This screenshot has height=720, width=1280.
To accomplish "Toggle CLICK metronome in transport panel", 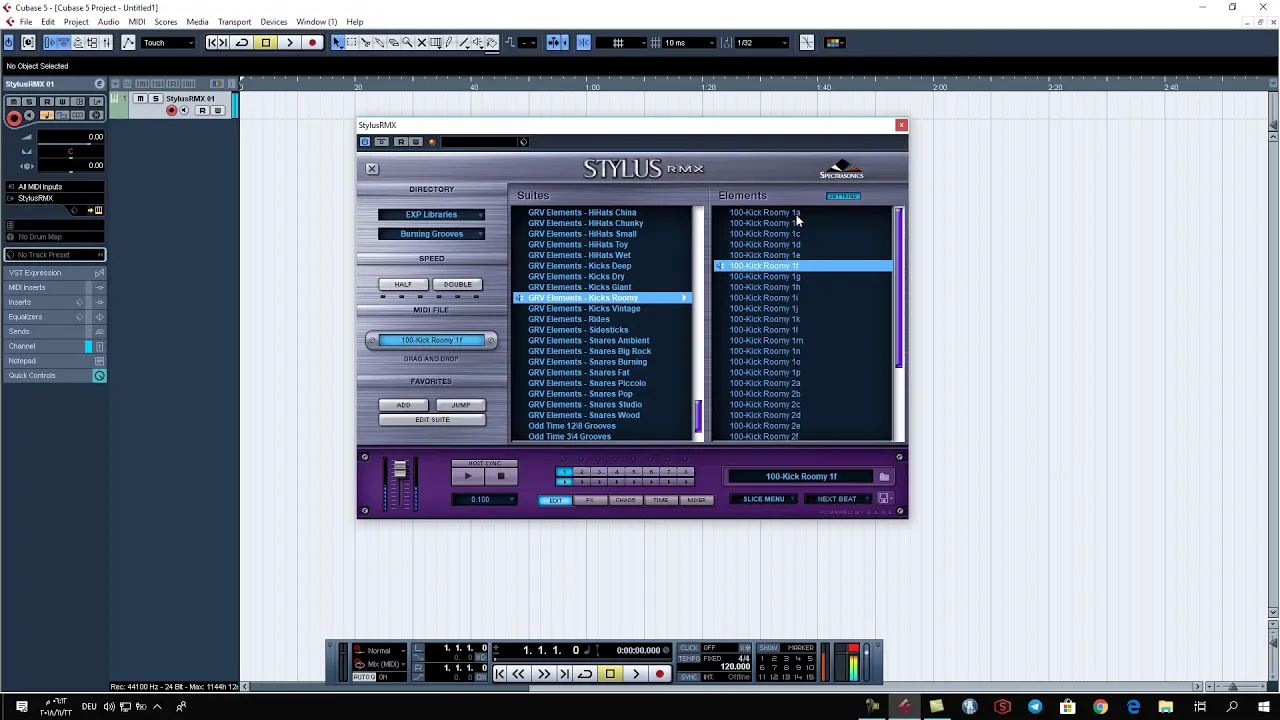I will coord(689,648).
